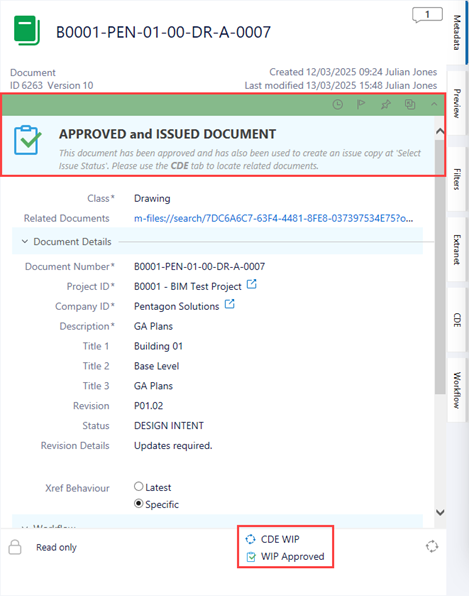The height and width of the screenshot is (596, 469).
Task: Open the Related Documents m-files search link
Action: (x=274, y=218)
